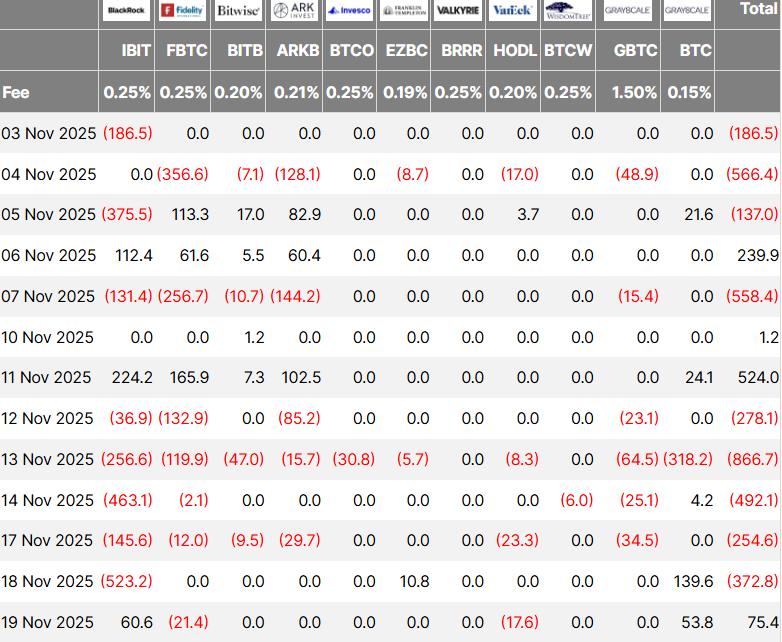Viewport: 782px width, 642px height.
Task: Open the Invesco logo
Action: tap(349, 11)
